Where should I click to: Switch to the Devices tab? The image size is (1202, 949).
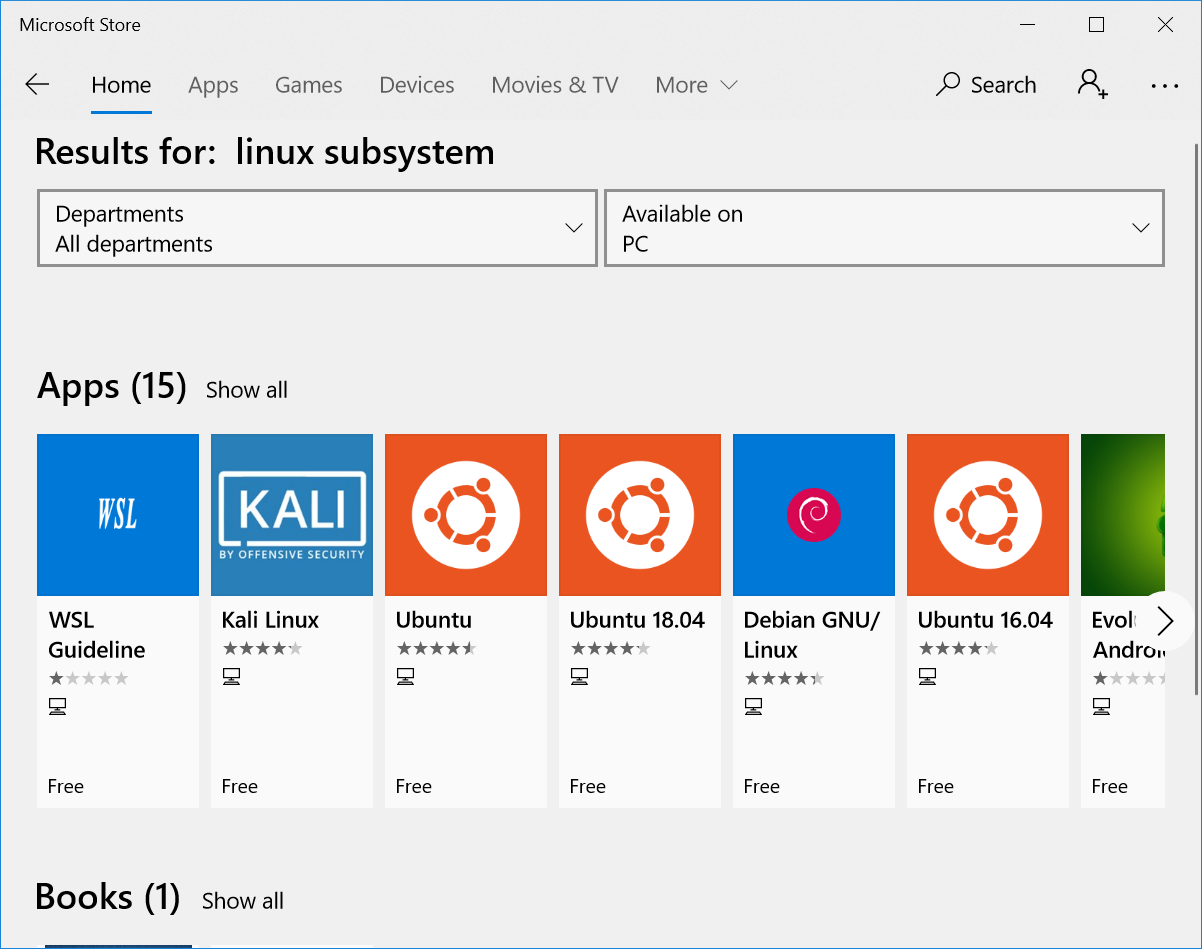[x=417, y=85]
